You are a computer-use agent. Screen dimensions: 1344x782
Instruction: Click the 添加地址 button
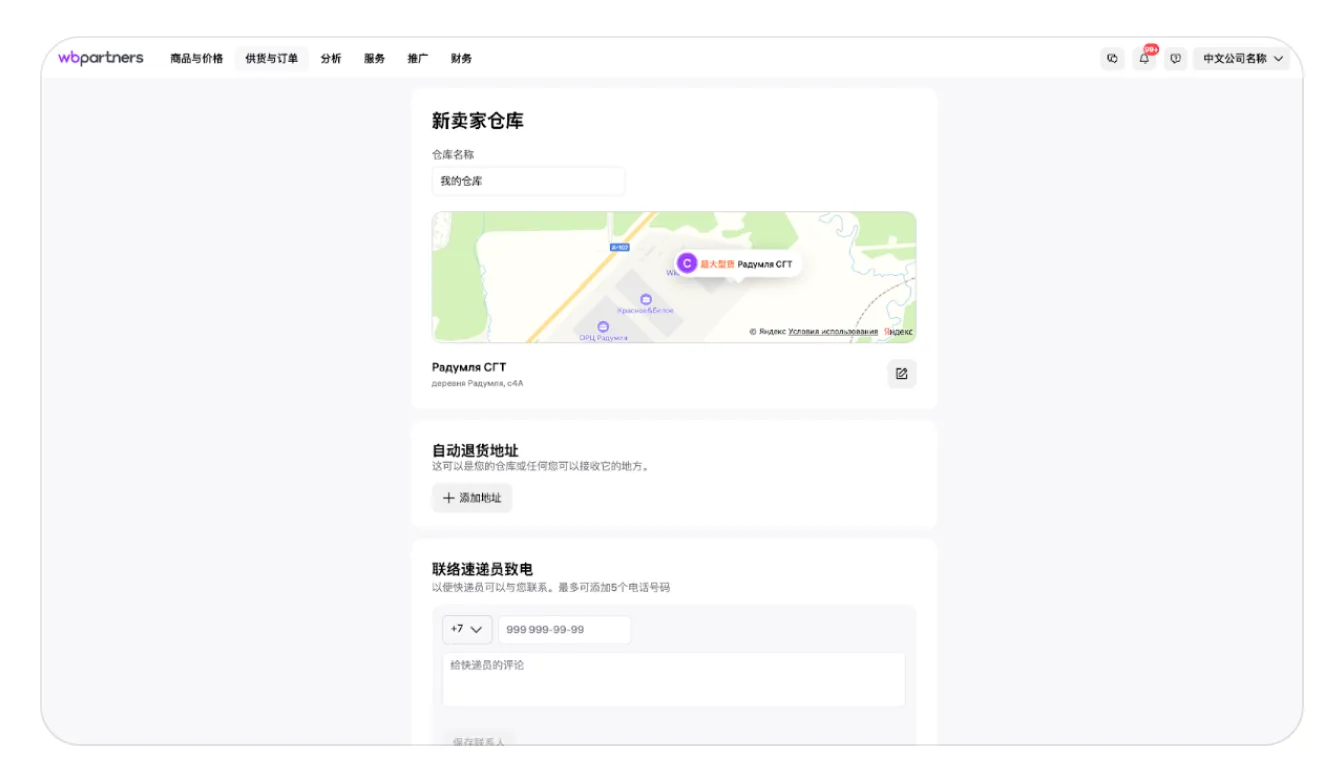point(472,498)
